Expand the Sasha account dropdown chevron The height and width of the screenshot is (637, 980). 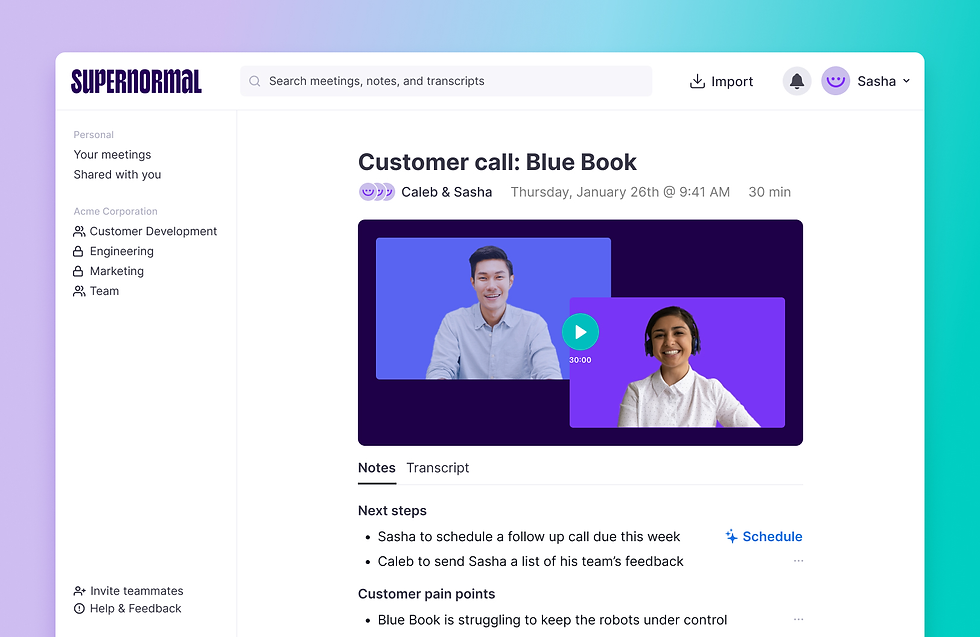click(x=906, y=81)
